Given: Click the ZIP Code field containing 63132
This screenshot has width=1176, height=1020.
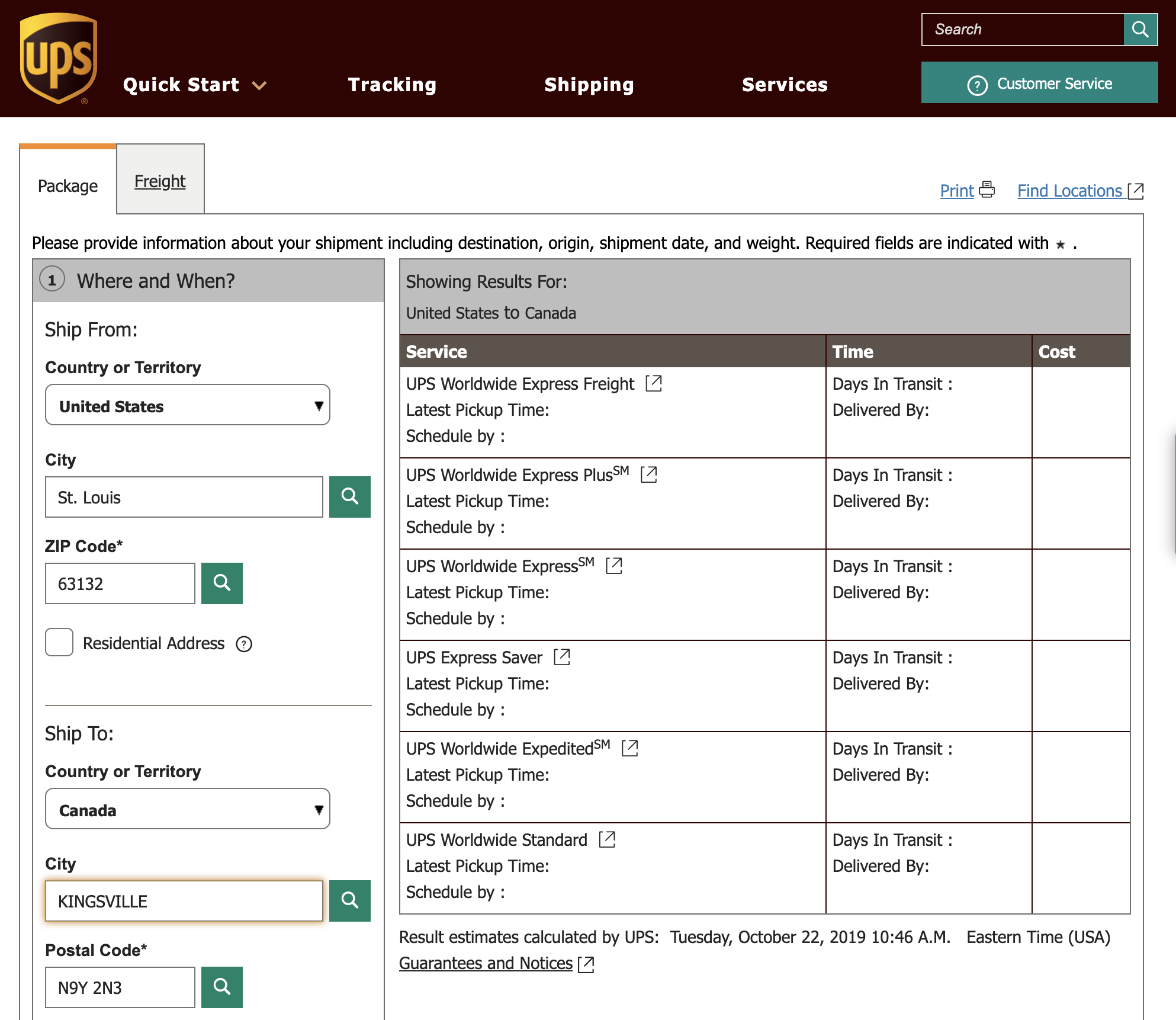Looking at the screenshot, I should (x=120, y=583).
